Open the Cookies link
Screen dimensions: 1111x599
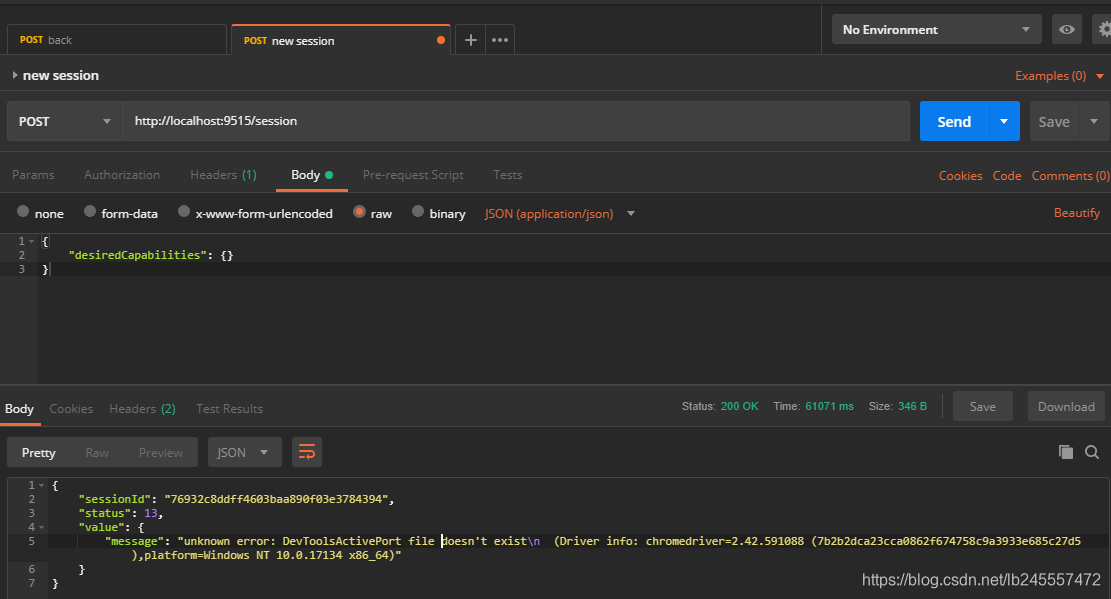pyautogui.click(x=961, y=176)
